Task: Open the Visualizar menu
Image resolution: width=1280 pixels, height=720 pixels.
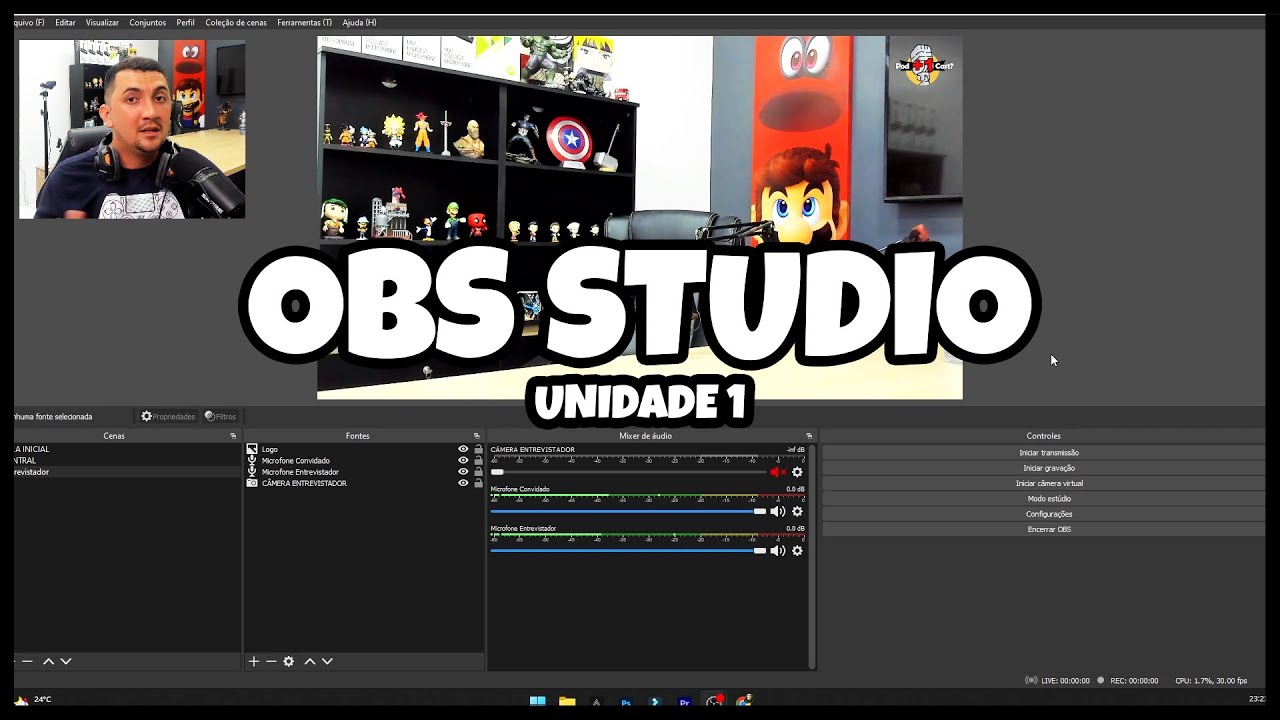Action: [x=102, y=22]
